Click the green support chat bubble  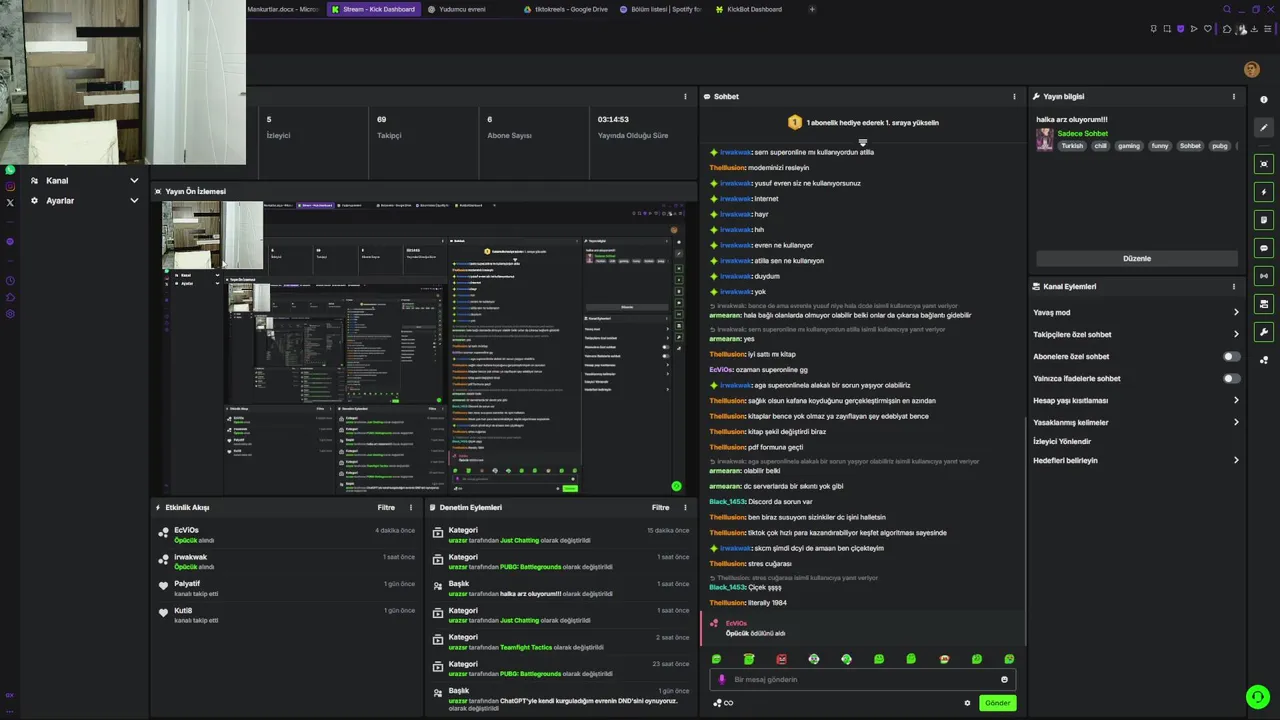pos(1257,696)
